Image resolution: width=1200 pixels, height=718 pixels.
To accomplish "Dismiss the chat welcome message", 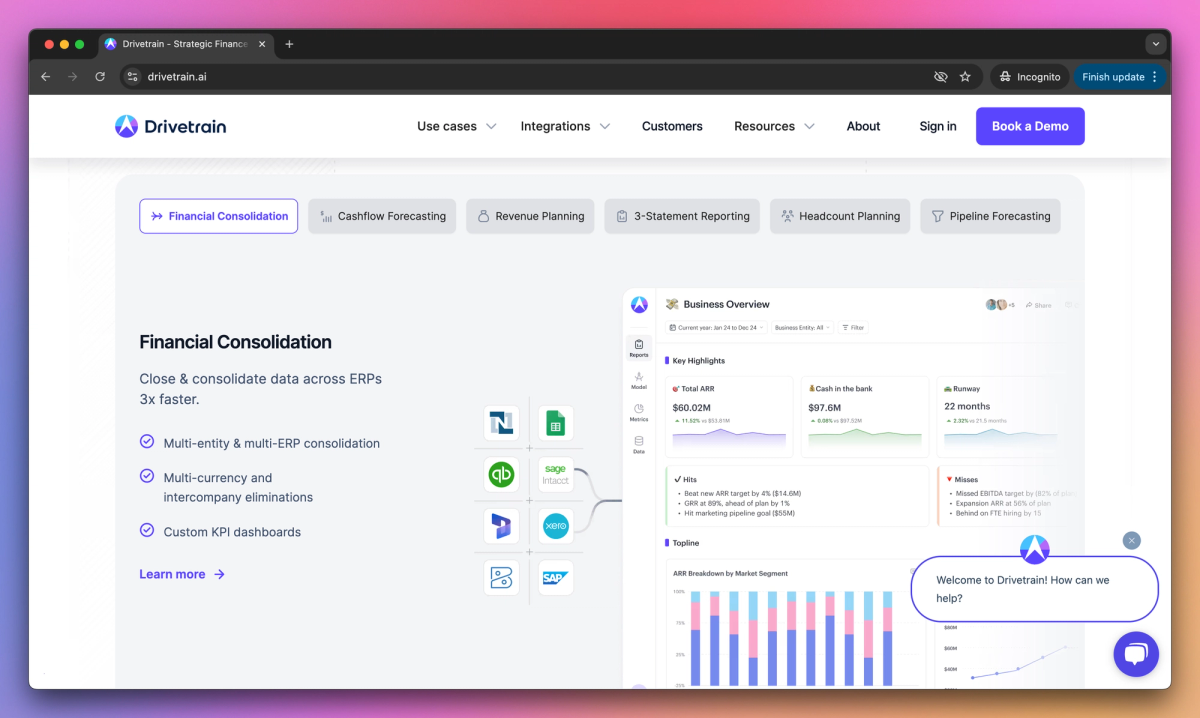I will [1131, 540].
